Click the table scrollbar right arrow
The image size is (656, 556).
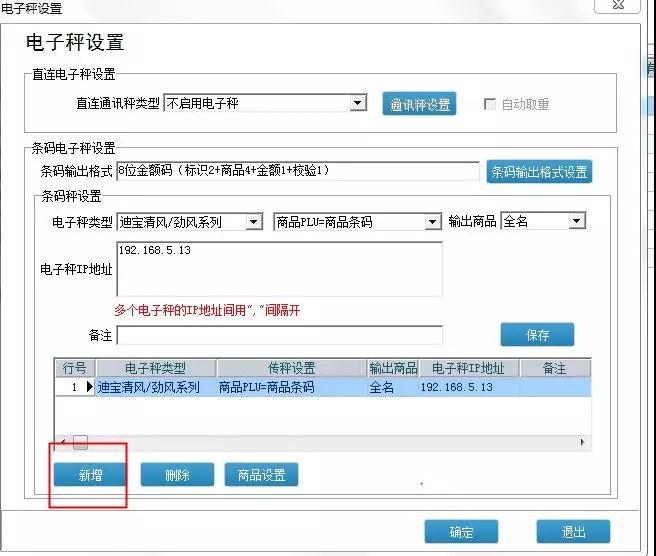tap(582, 442)
